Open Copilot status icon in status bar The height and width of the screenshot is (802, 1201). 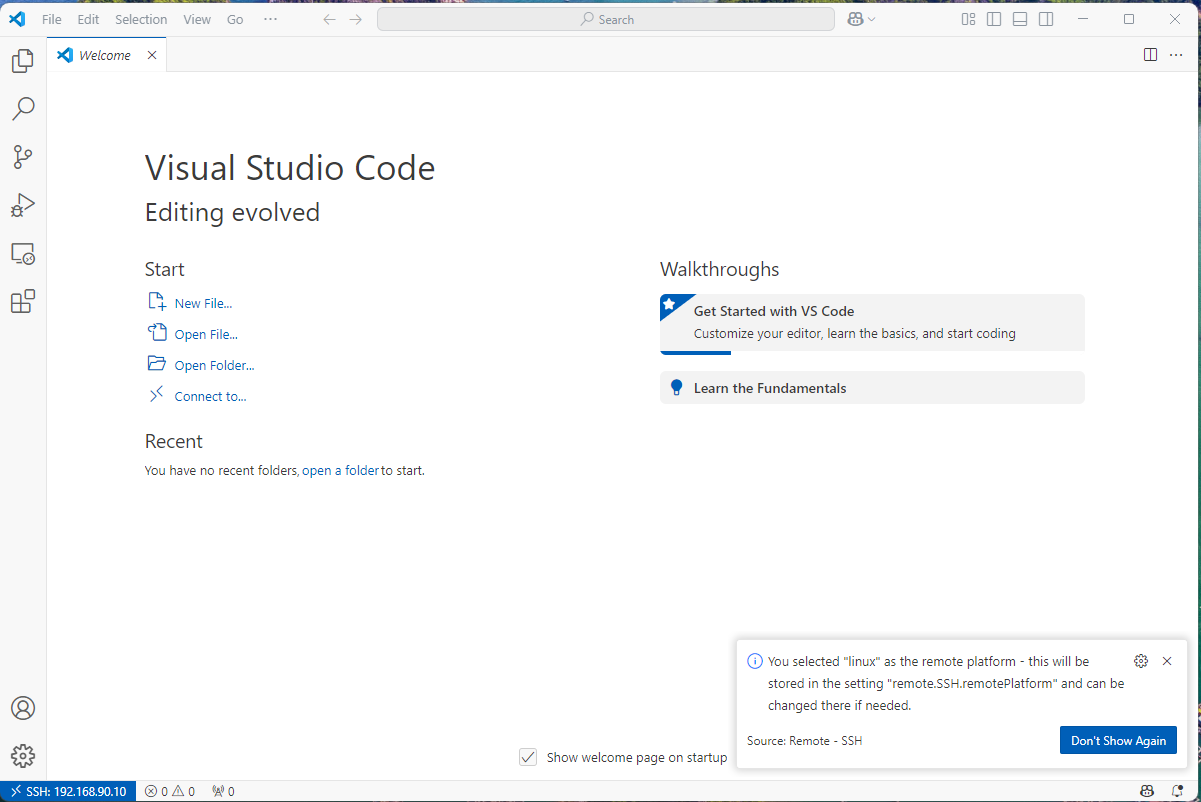pyautogui.click(x=1147, y=791)
